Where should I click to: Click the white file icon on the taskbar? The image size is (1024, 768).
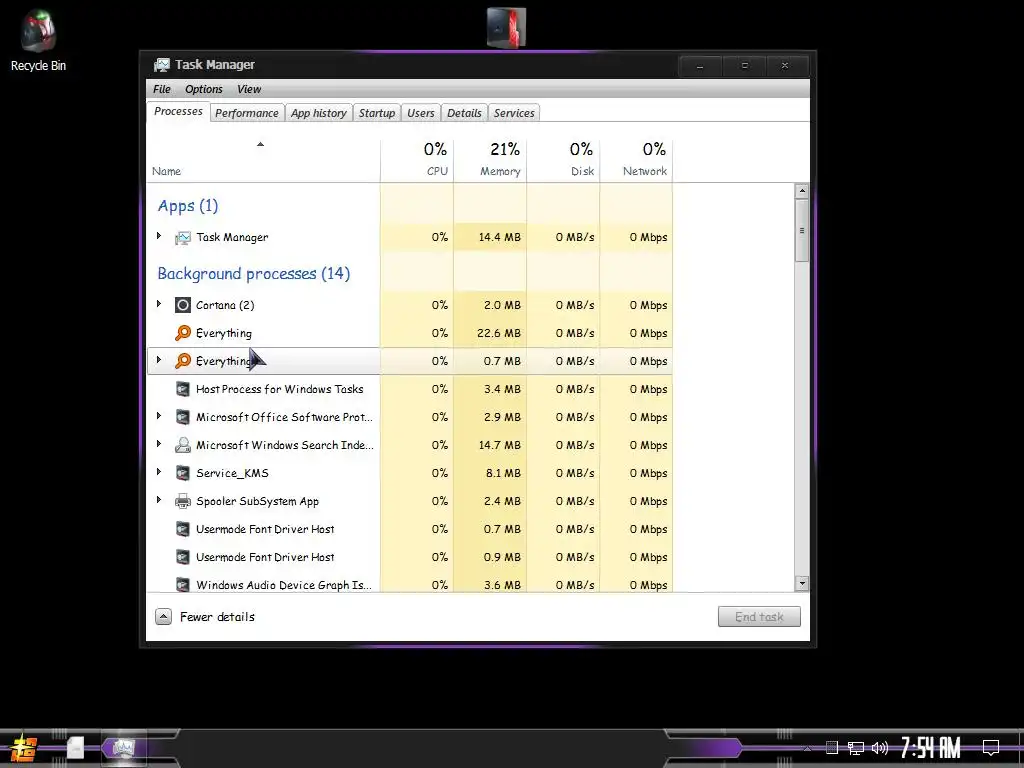tap(76, 748)
